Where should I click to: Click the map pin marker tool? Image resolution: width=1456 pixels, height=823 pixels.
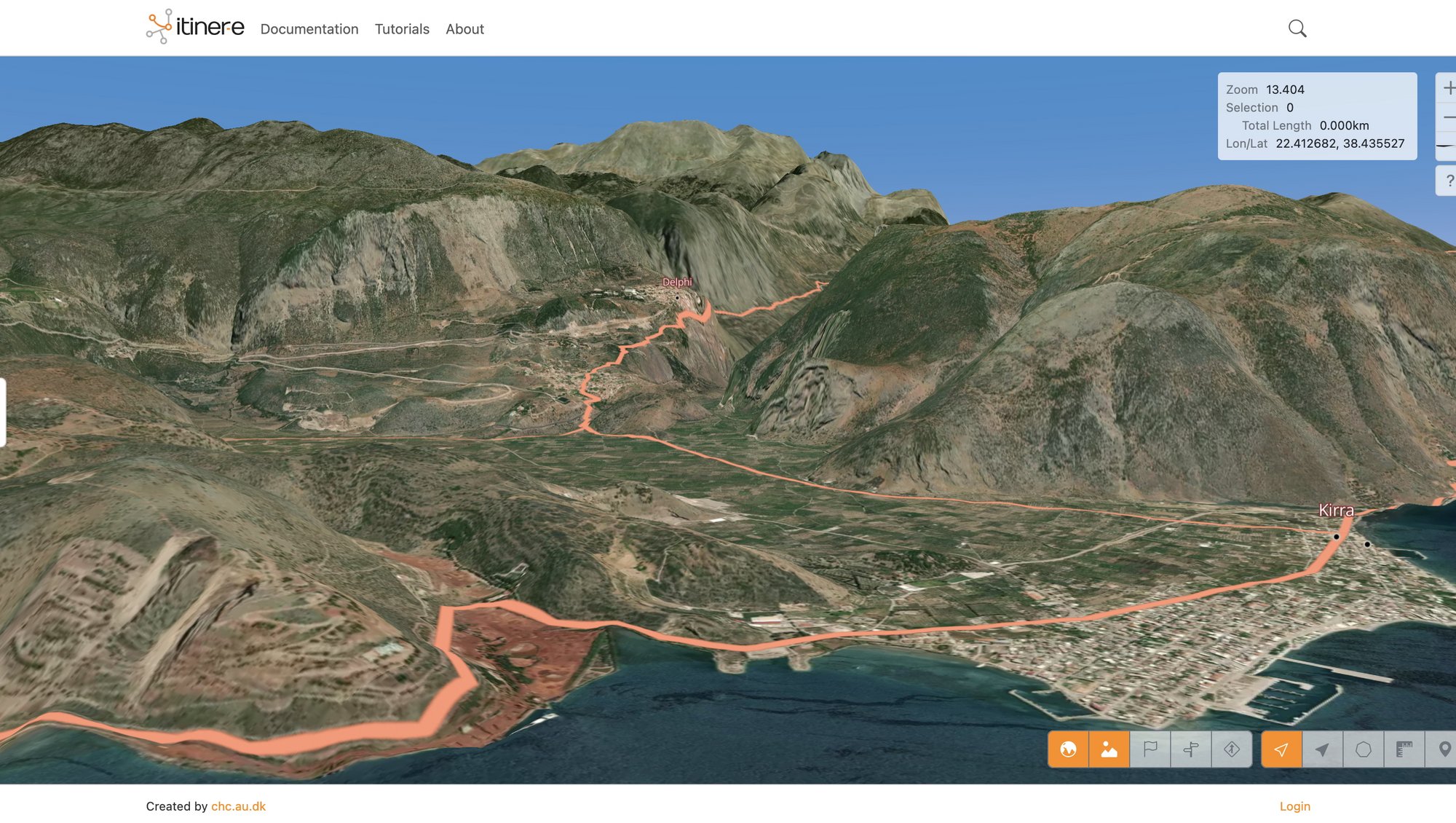point(1444,749)
